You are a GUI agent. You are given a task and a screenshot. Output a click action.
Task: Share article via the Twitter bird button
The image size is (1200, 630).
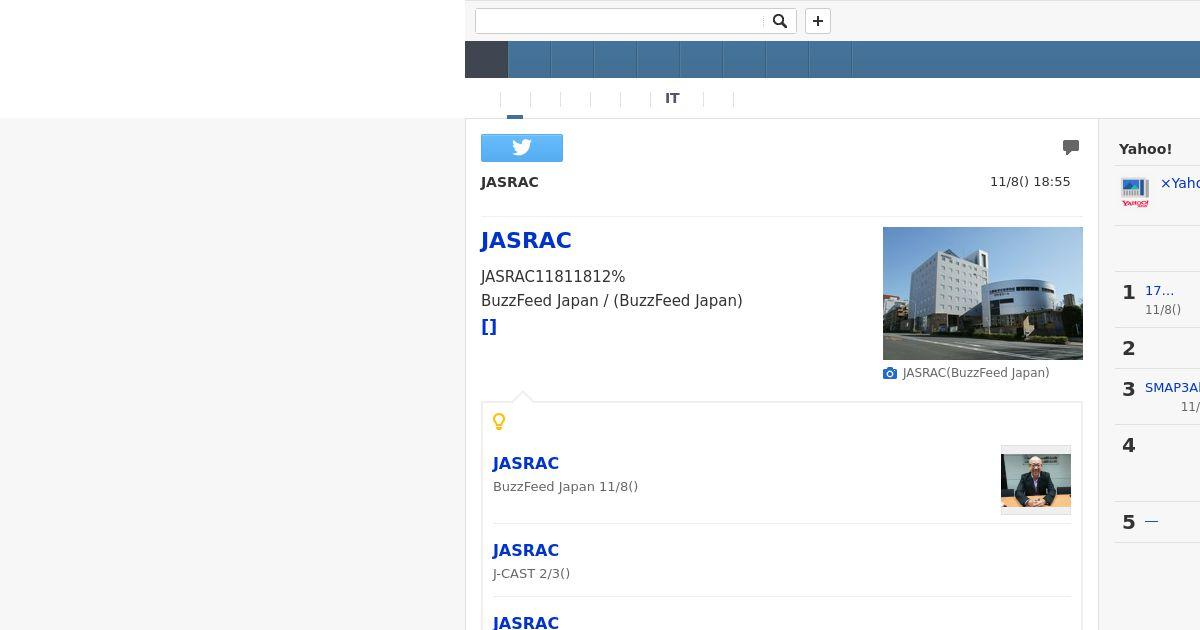coord(522,148)
